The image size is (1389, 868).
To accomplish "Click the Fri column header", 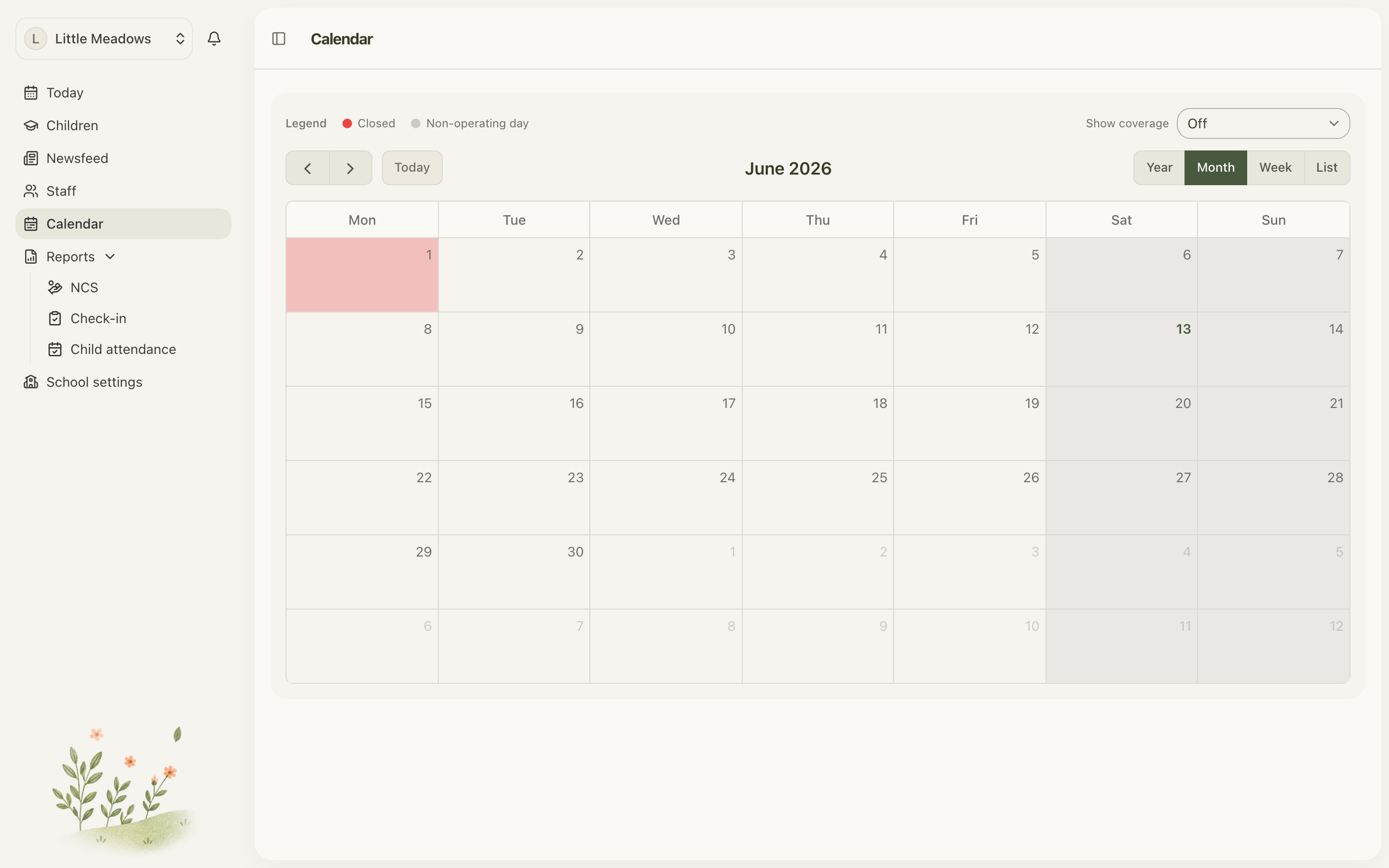I will (x=970, y=220).
